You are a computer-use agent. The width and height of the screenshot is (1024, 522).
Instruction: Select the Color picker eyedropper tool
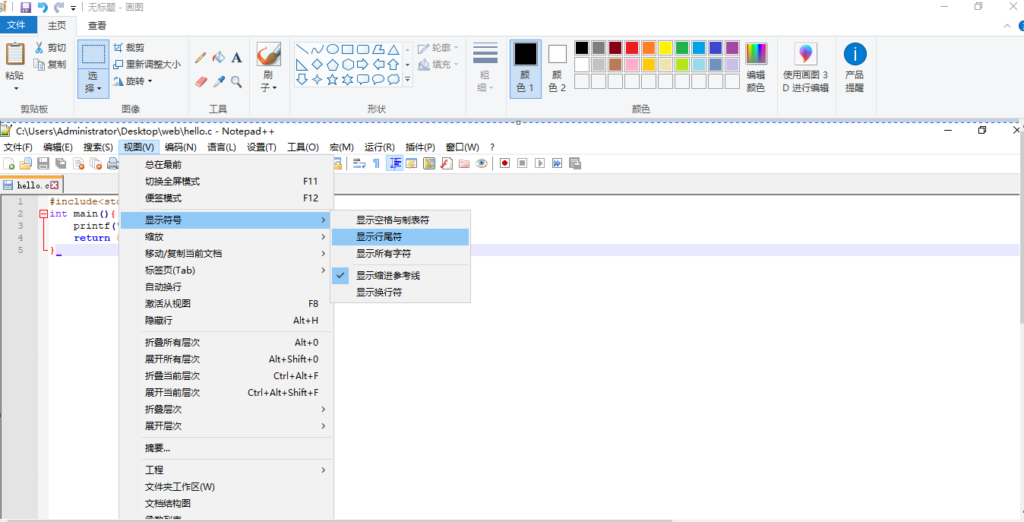(218, 81)
